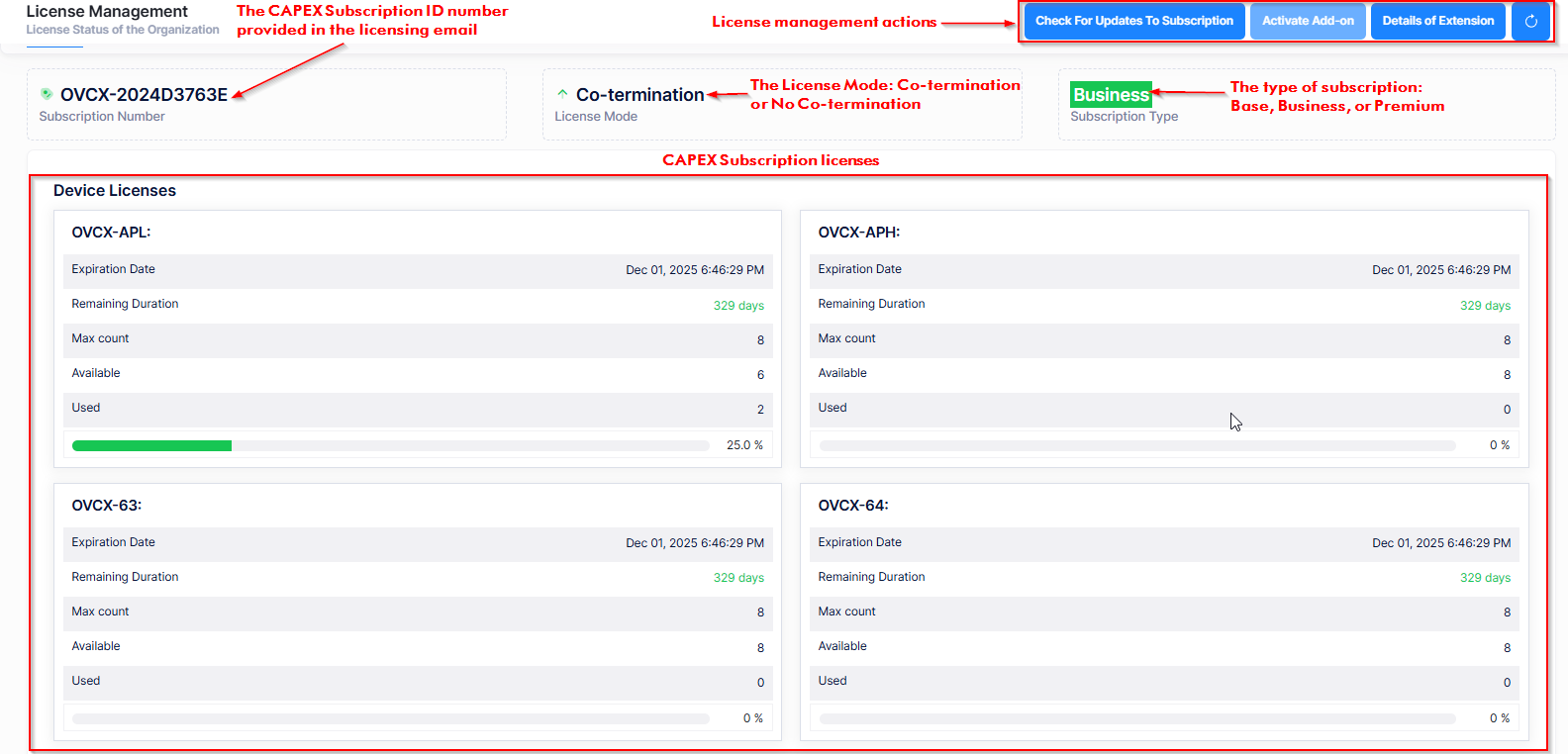Click the refresh icon button
Screen dimensions: 1568x754
click(1530, 21)
